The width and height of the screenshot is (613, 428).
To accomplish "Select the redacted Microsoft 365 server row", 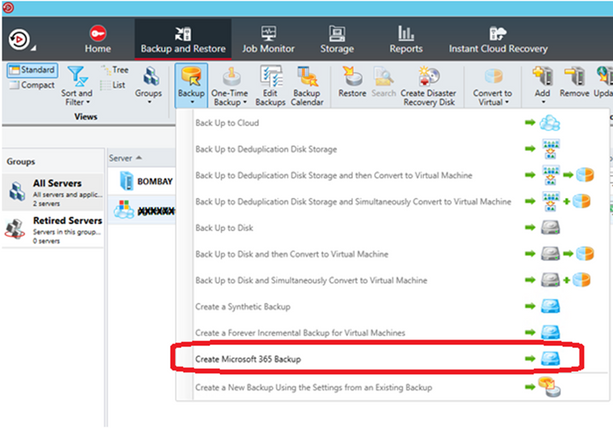I will pyautogui.click(x=142, y=210).
